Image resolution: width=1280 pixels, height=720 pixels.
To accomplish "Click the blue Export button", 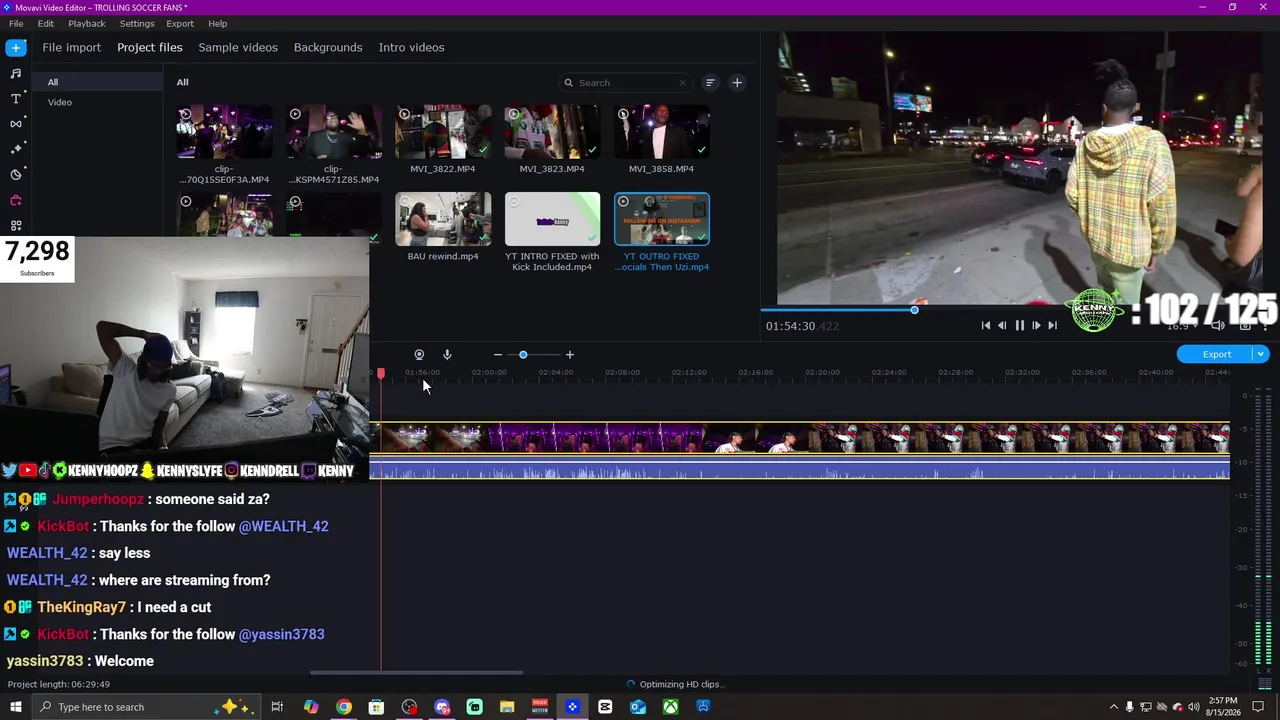I will pos(1217,354).
